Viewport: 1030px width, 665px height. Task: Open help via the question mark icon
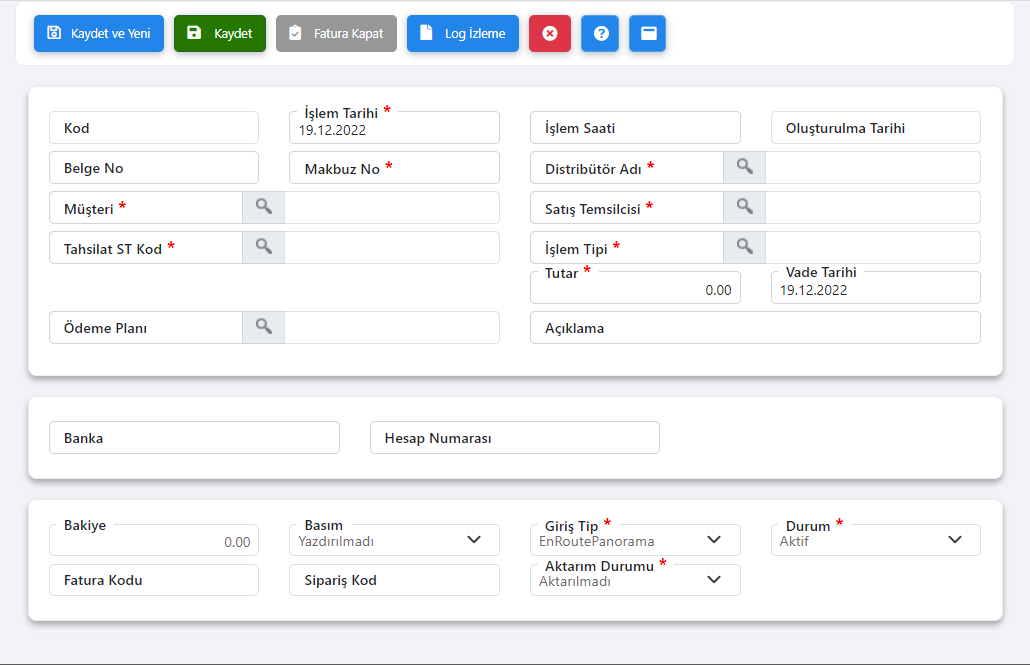[600, 33]
